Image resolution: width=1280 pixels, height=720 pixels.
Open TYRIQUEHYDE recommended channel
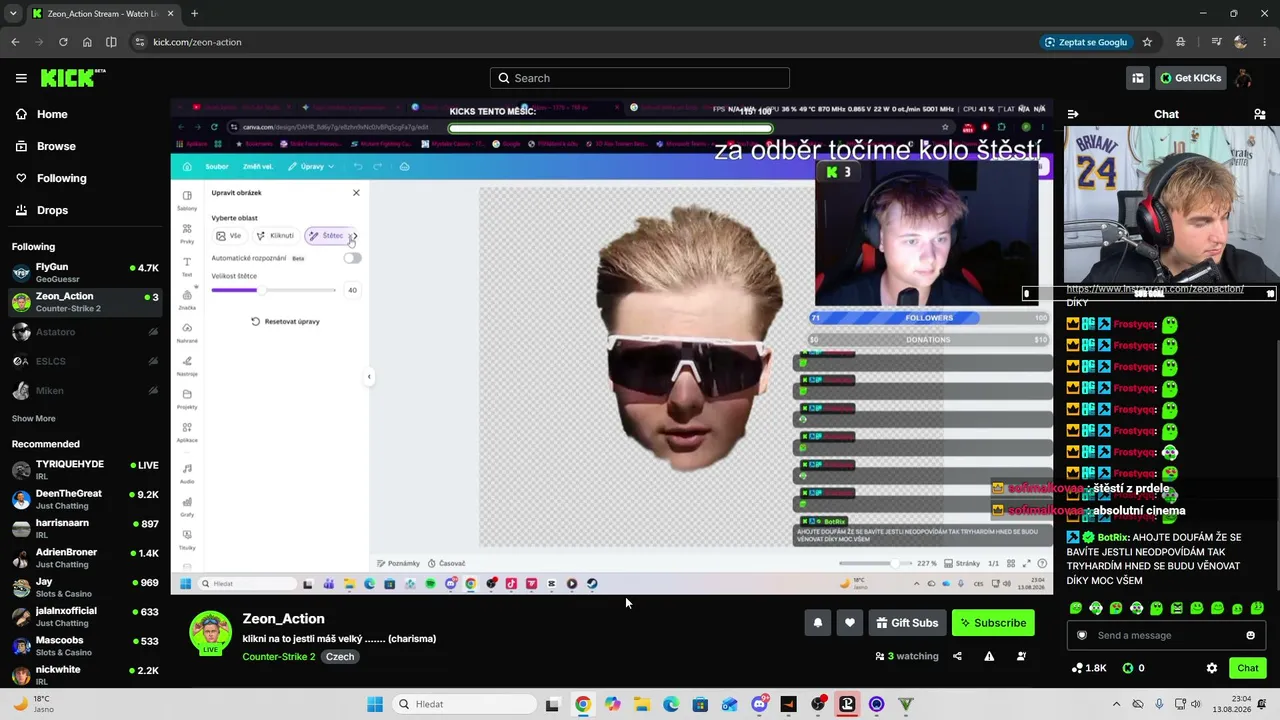click(x=85, y=470)
